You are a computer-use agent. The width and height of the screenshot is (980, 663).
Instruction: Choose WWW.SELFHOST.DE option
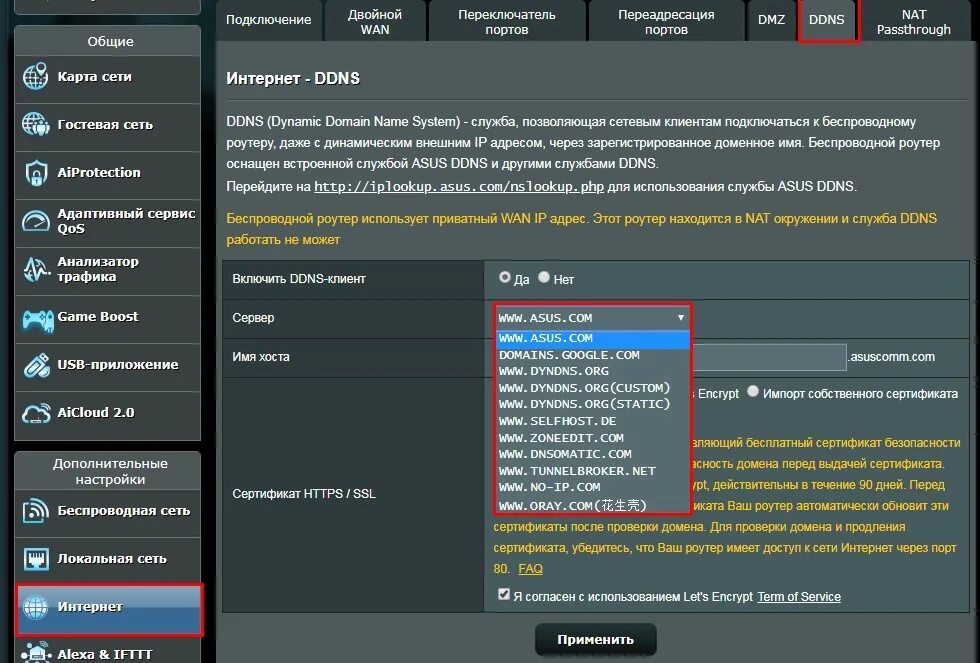click(593, 421)
